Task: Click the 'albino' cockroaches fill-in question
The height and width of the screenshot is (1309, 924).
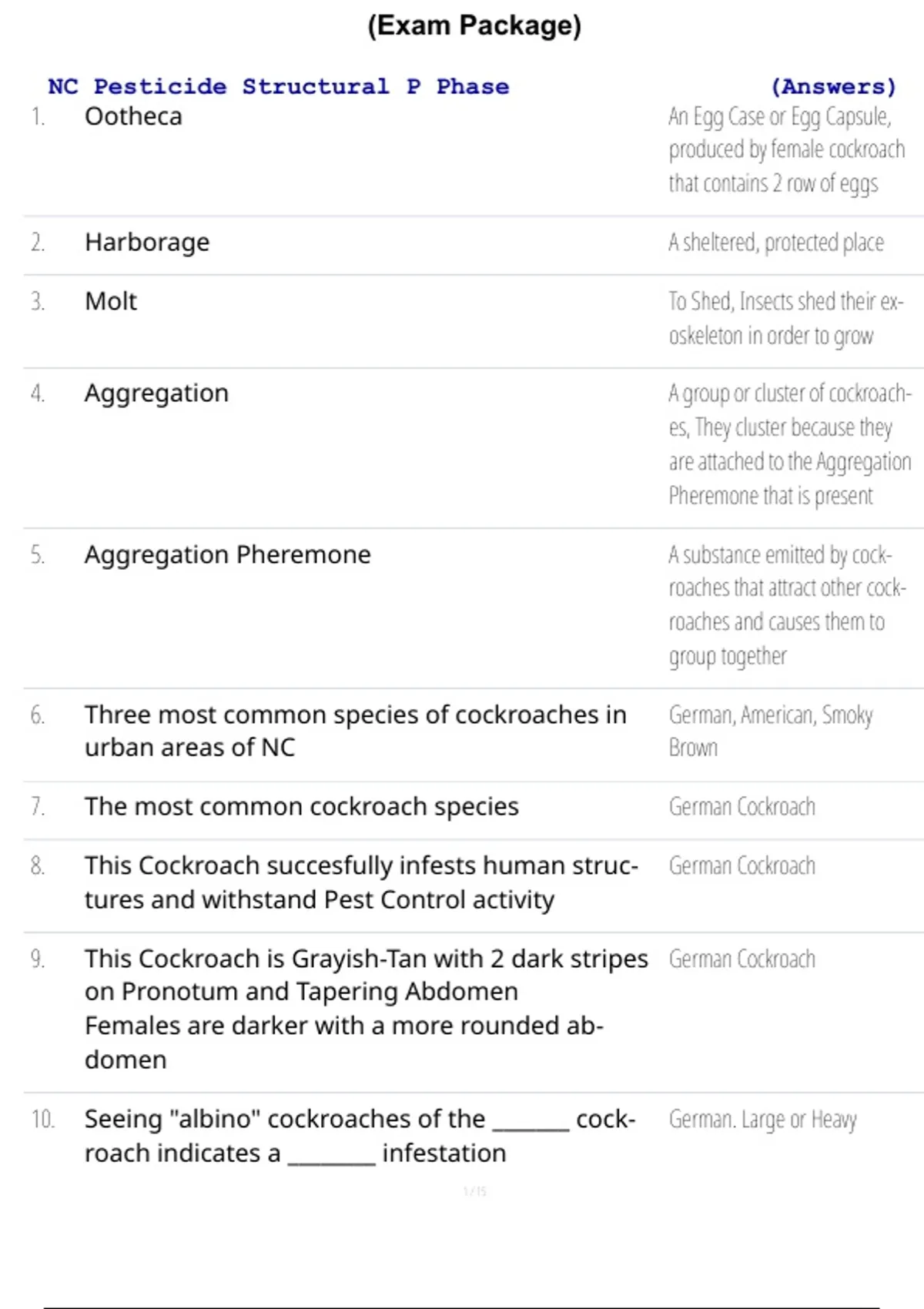Action: click(360, 1136)
